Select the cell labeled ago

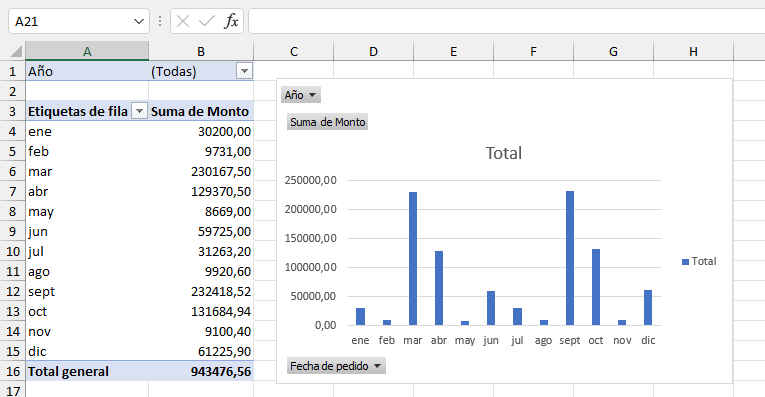click(x=87, y=271)
